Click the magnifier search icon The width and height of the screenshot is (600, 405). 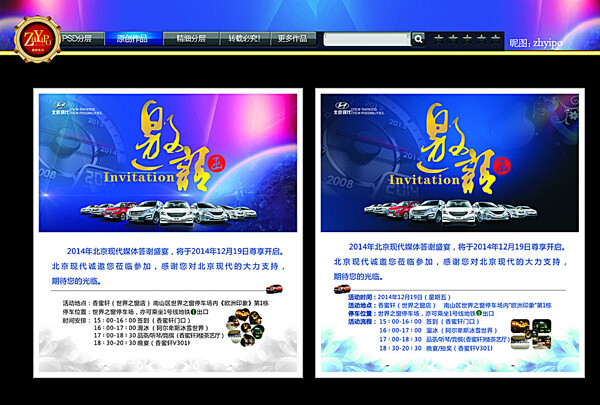418,39
